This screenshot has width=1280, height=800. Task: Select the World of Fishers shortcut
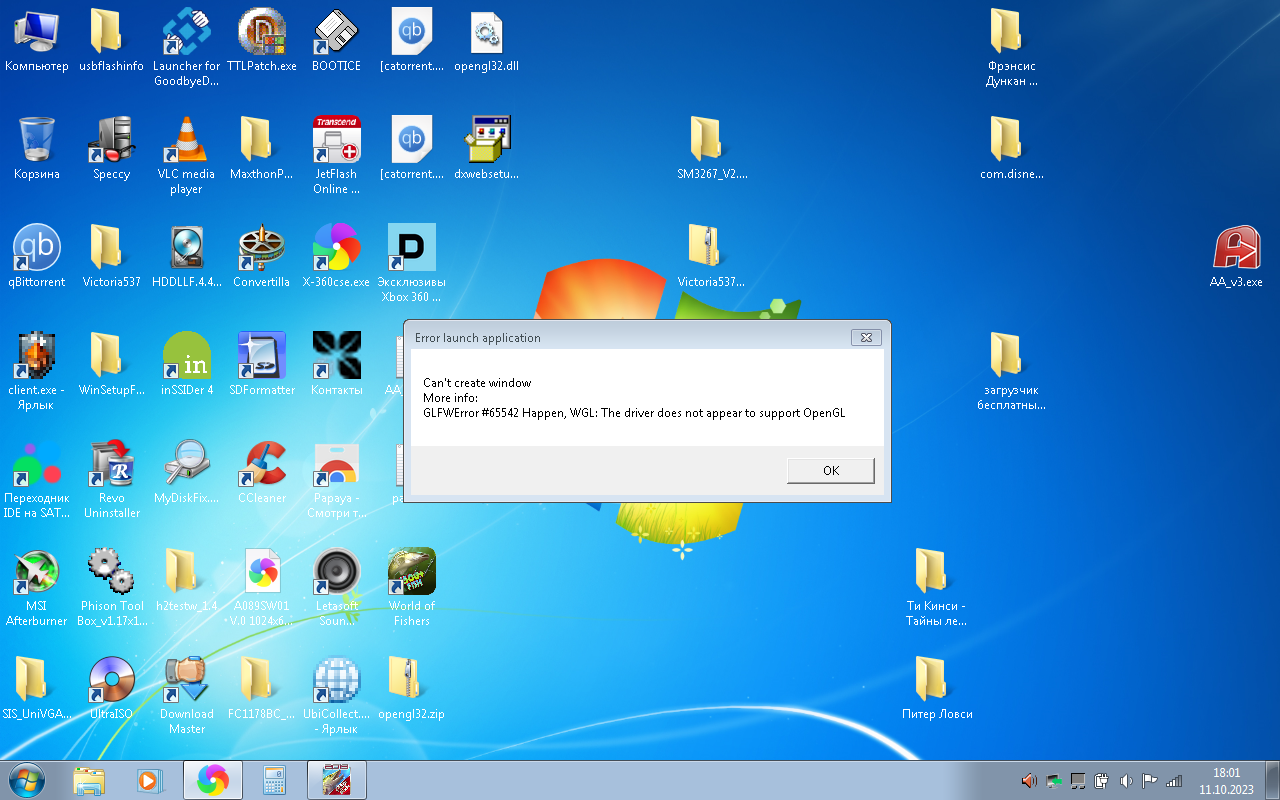412,588
